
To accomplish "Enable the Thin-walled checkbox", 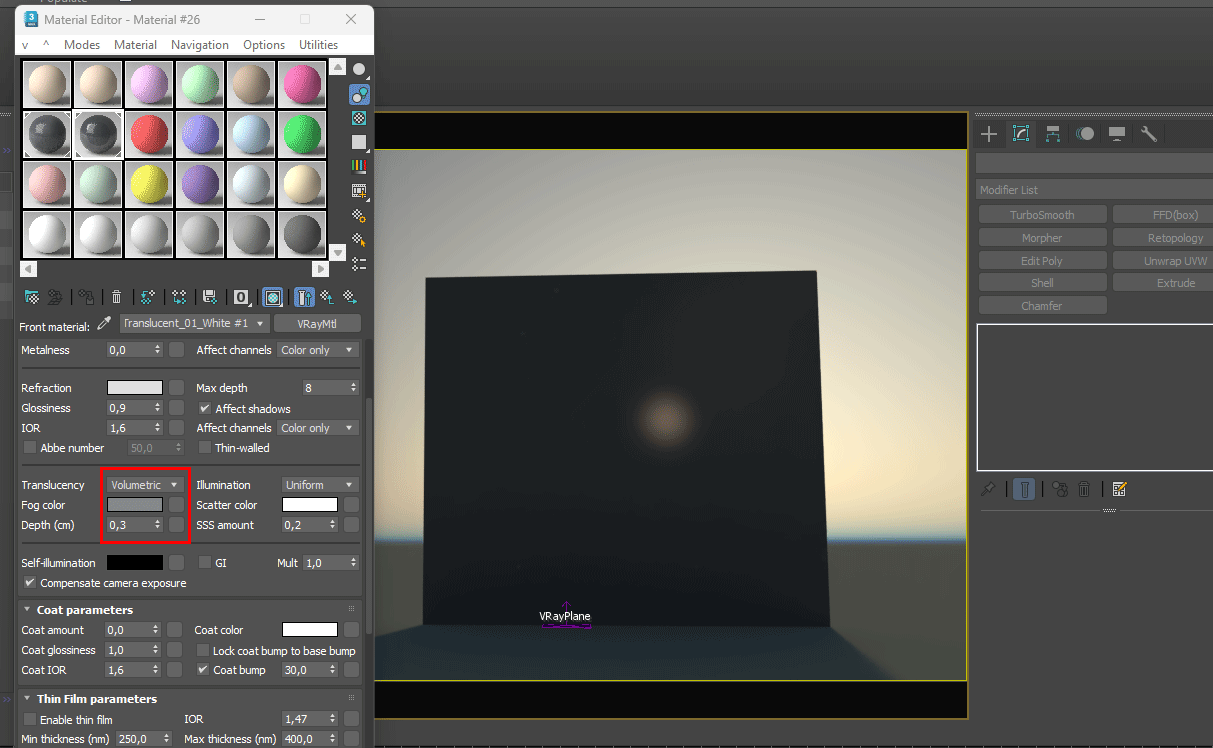I will coord(205,448).
